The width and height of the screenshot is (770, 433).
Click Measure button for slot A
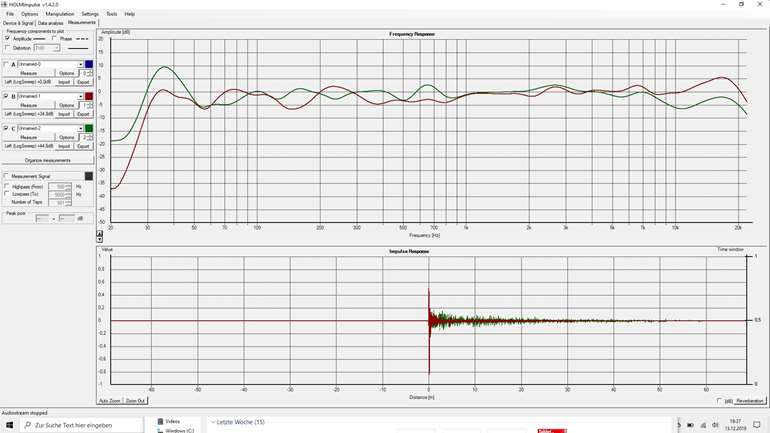(28, 73)
